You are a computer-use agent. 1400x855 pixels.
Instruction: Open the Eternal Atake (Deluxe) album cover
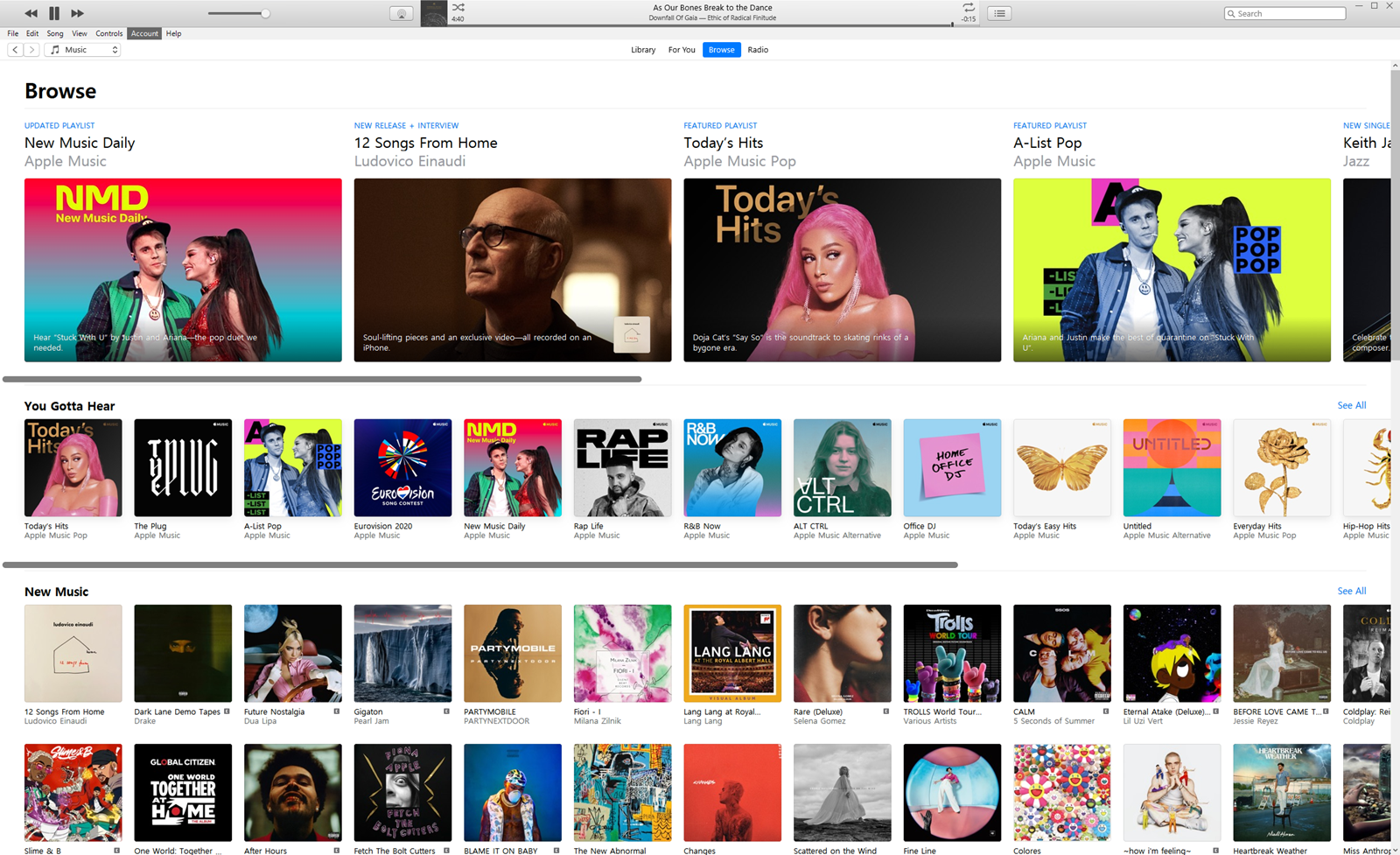click(x=1172, y=653)
